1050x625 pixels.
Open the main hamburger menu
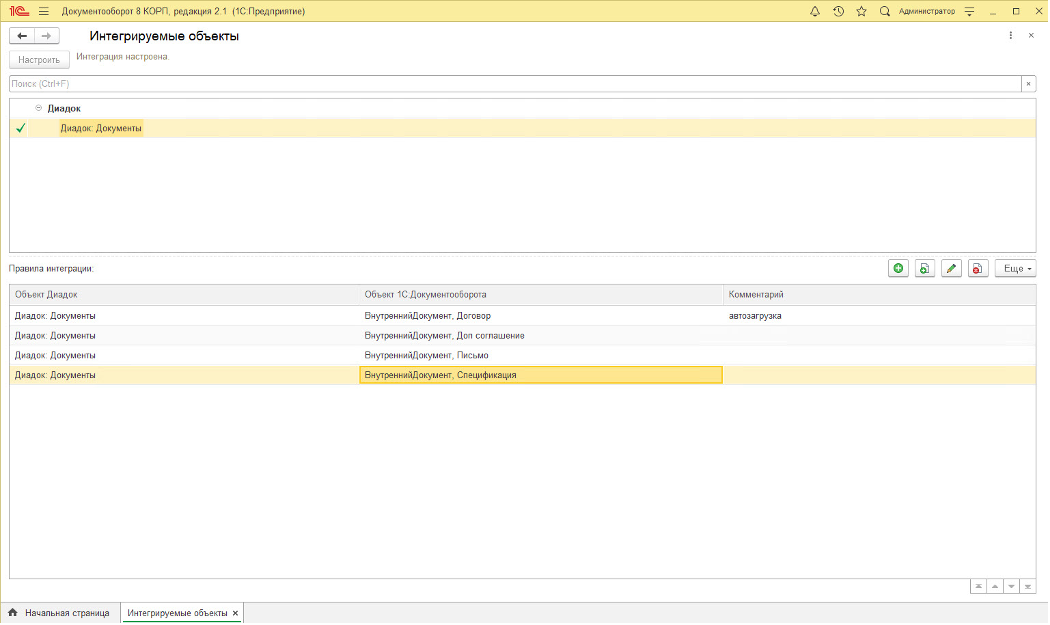(44, 11)
